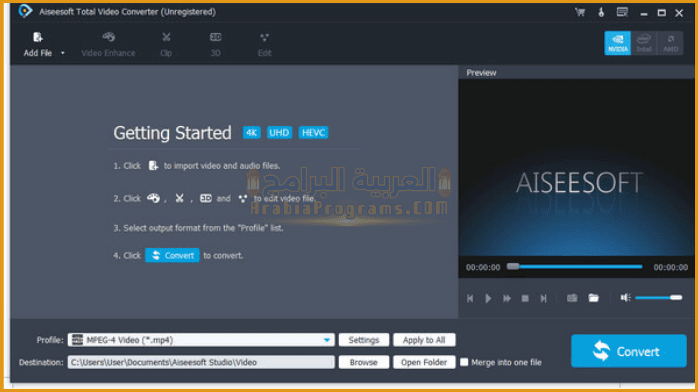Click Open Folder button

(424, 362)
